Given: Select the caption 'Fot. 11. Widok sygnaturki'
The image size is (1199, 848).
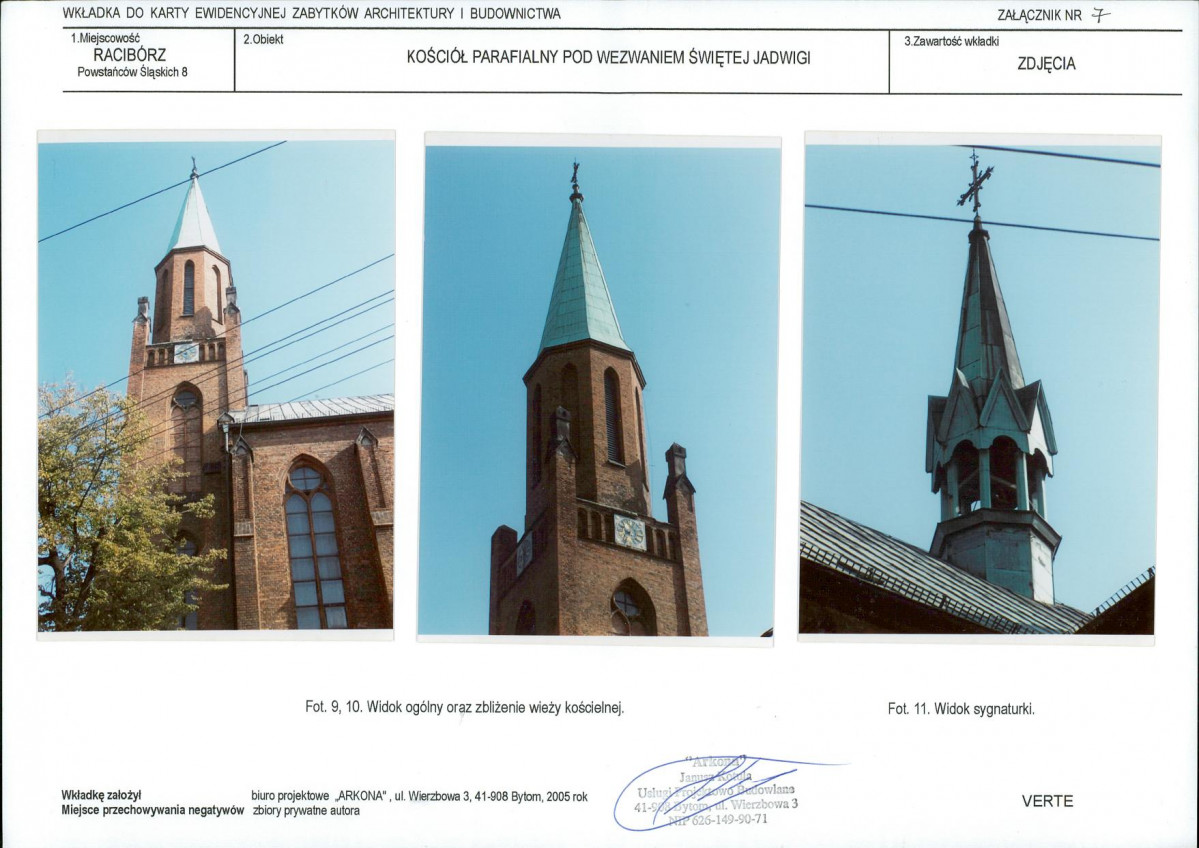Looking at the screenshot, I should point(960,709).
